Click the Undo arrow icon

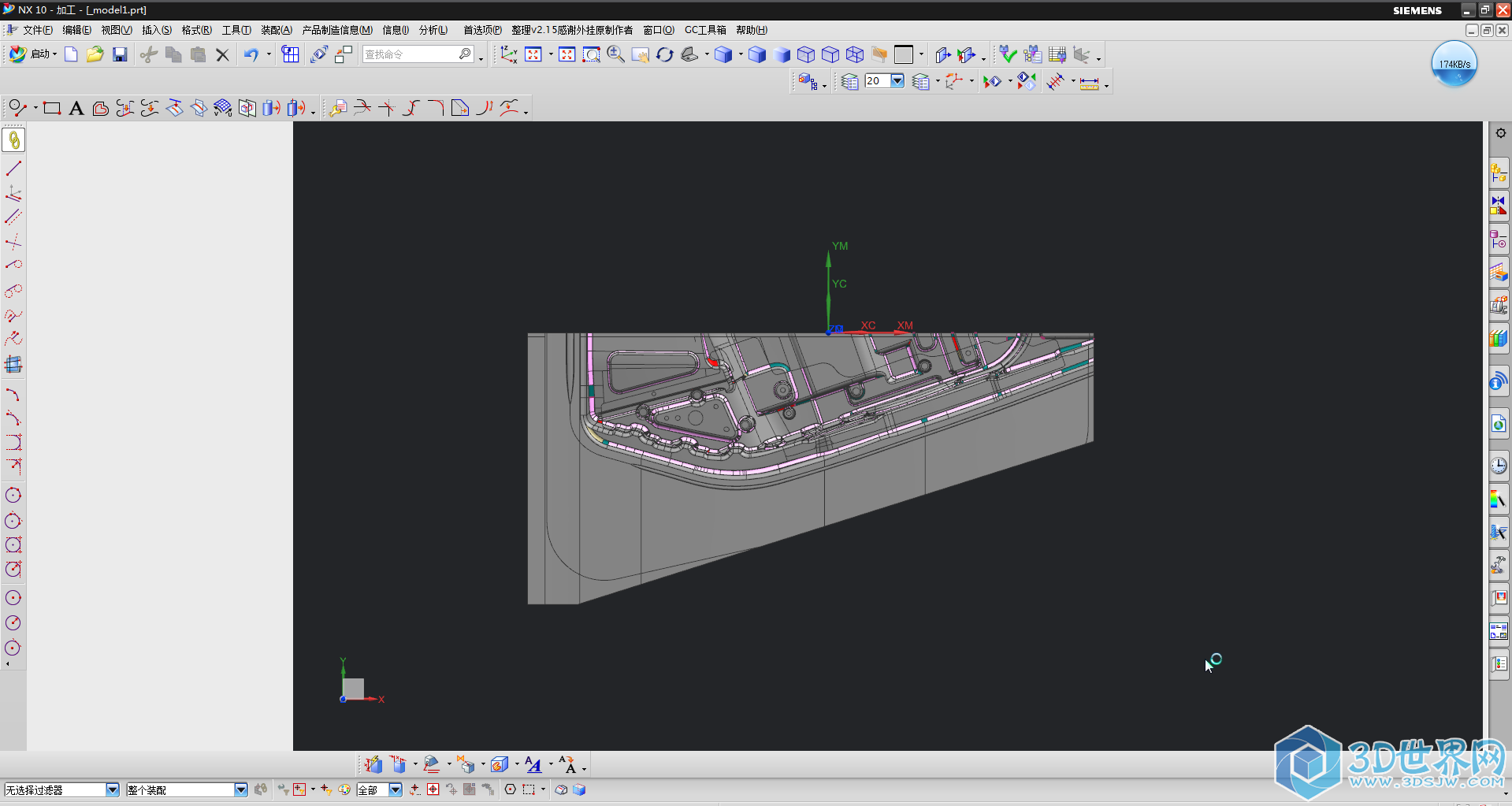pos(251,54)
